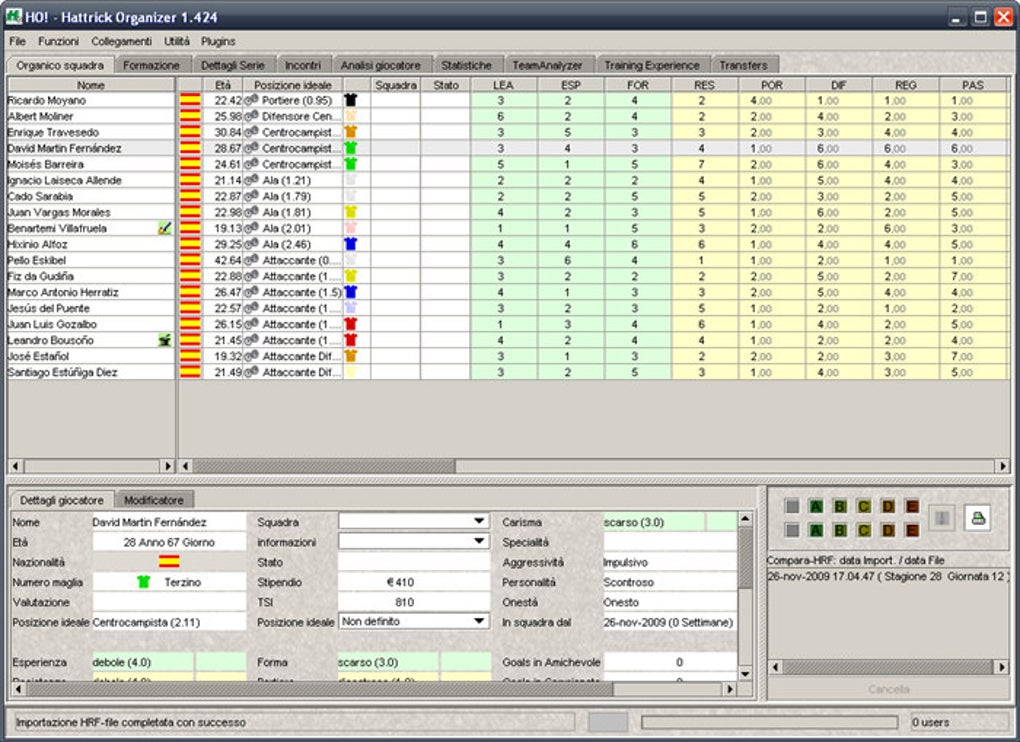Click the right arrow of the details horizontal scrollbar
The width and height of the screenshot is (1020, 742).
730,689
